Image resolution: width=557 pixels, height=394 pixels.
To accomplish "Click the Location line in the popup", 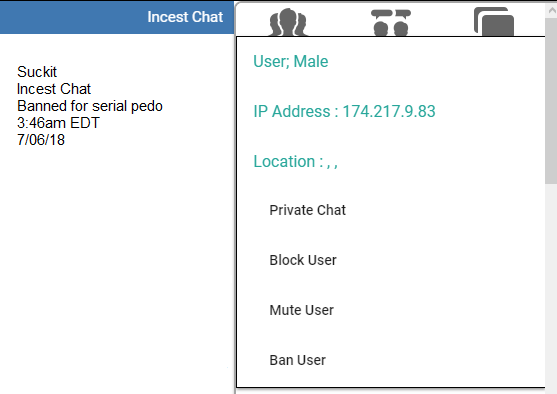I will click(x=295, y=162).
